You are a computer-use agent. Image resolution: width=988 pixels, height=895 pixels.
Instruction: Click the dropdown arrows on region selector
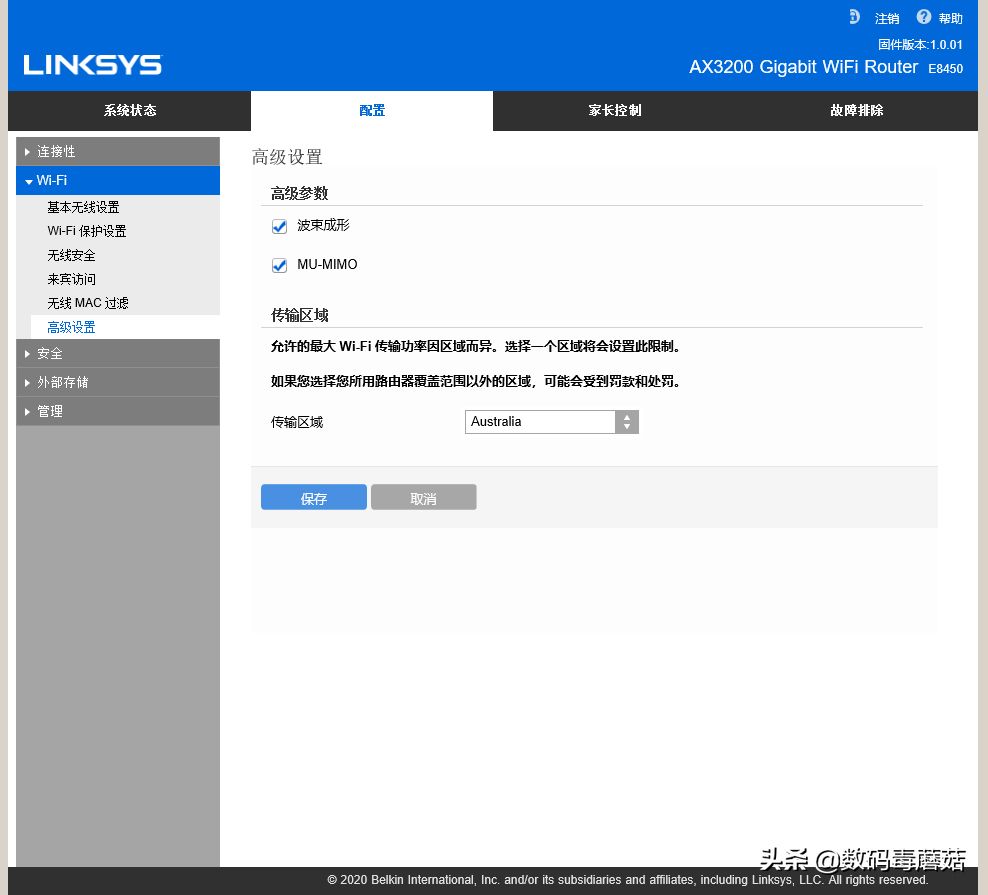point(627,422)
